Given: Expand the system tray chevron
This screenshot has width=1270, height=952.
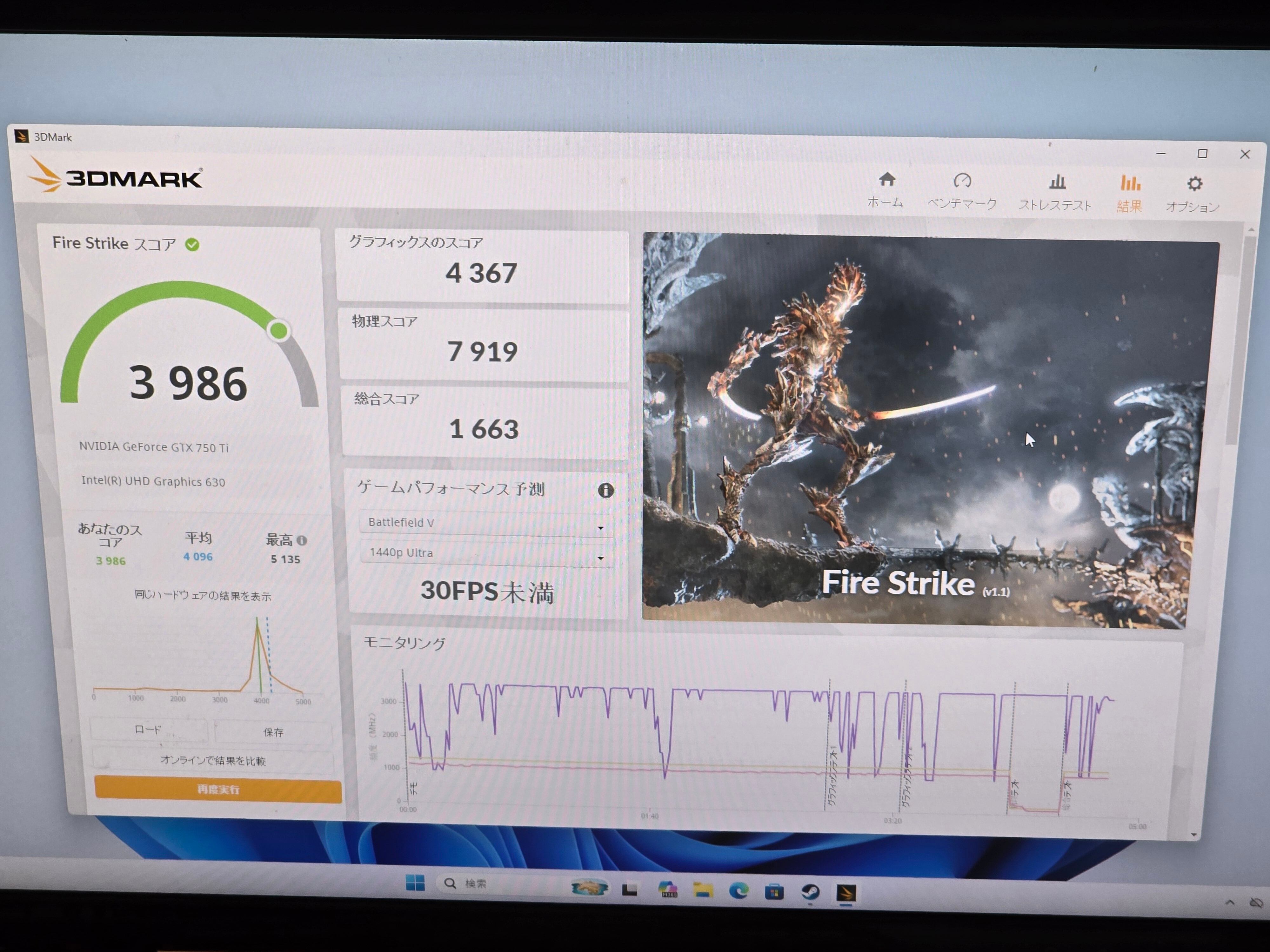Looking at the screenshot, I should point(1229,902).
